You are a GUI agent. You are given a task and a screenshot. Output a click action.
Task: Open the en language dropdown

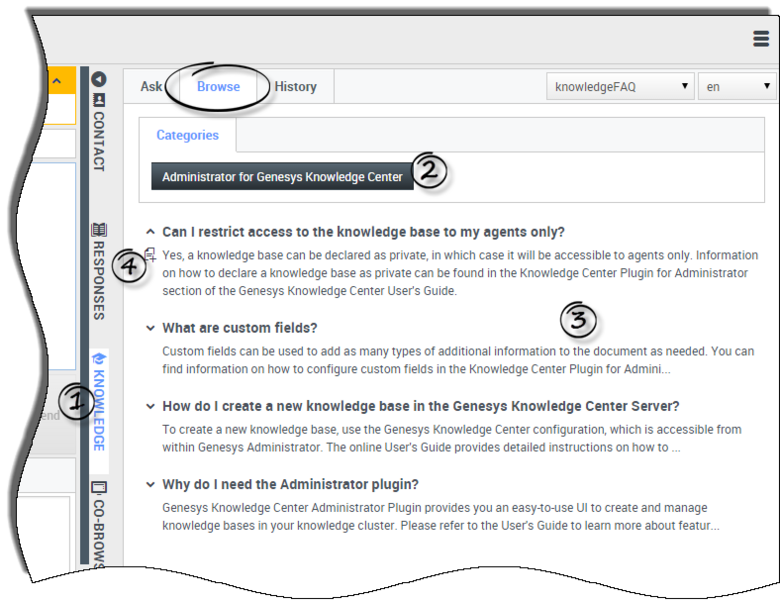[737, 87]
